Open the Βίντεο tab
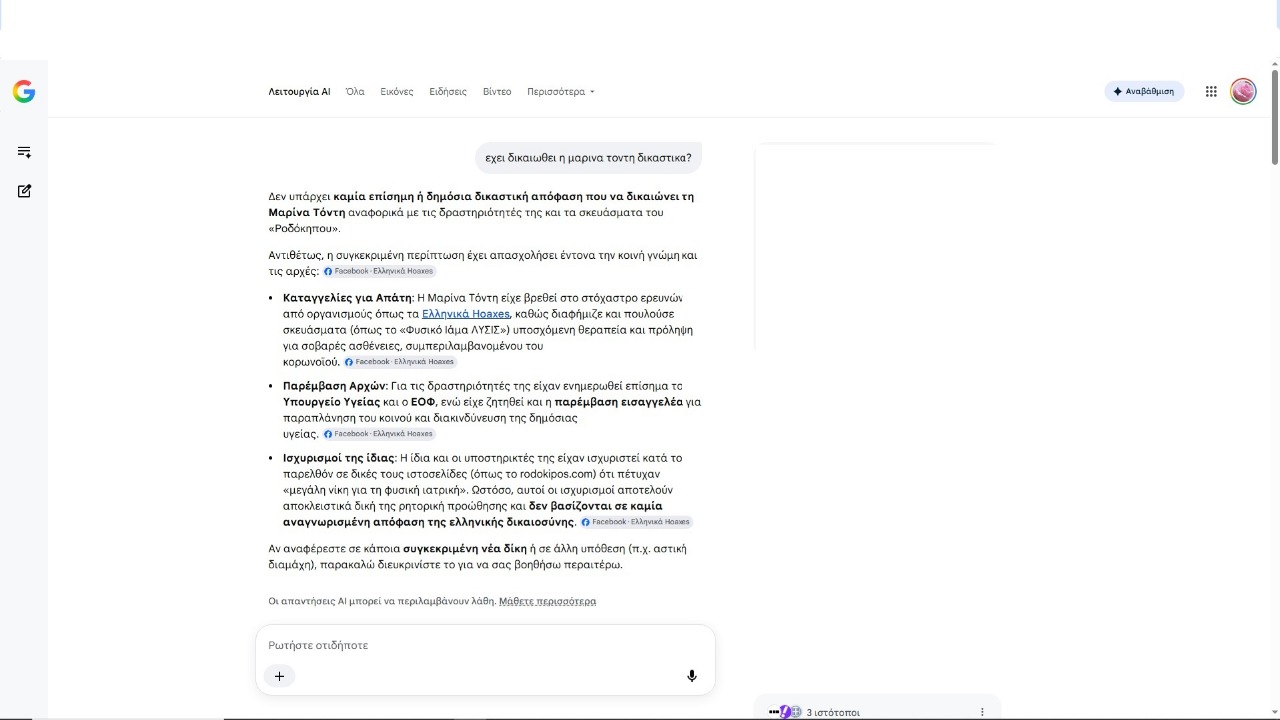This screenshot has height=720, width=1280. coord(497,92)
